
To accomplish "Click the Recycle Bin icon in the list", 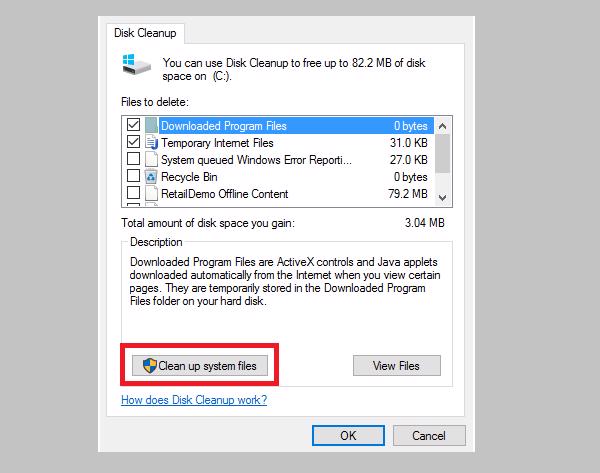I will click(152, 177).
